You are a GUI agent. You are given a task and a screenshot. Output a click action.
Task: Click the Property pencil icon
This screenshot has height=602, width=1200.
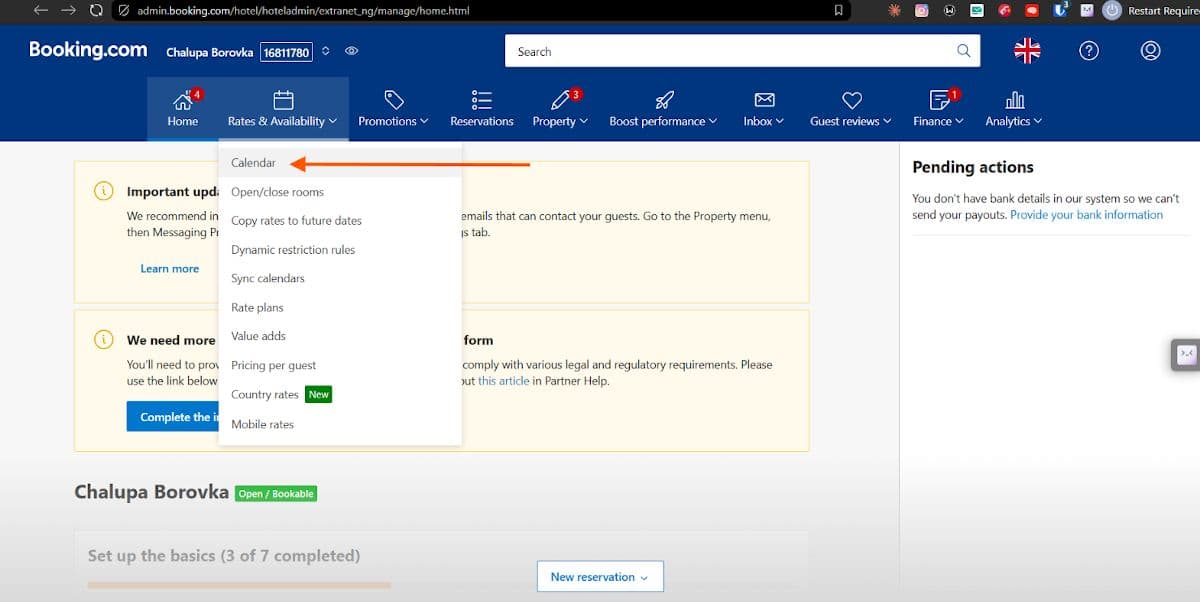pyautogui.click(x=559, y=100)
